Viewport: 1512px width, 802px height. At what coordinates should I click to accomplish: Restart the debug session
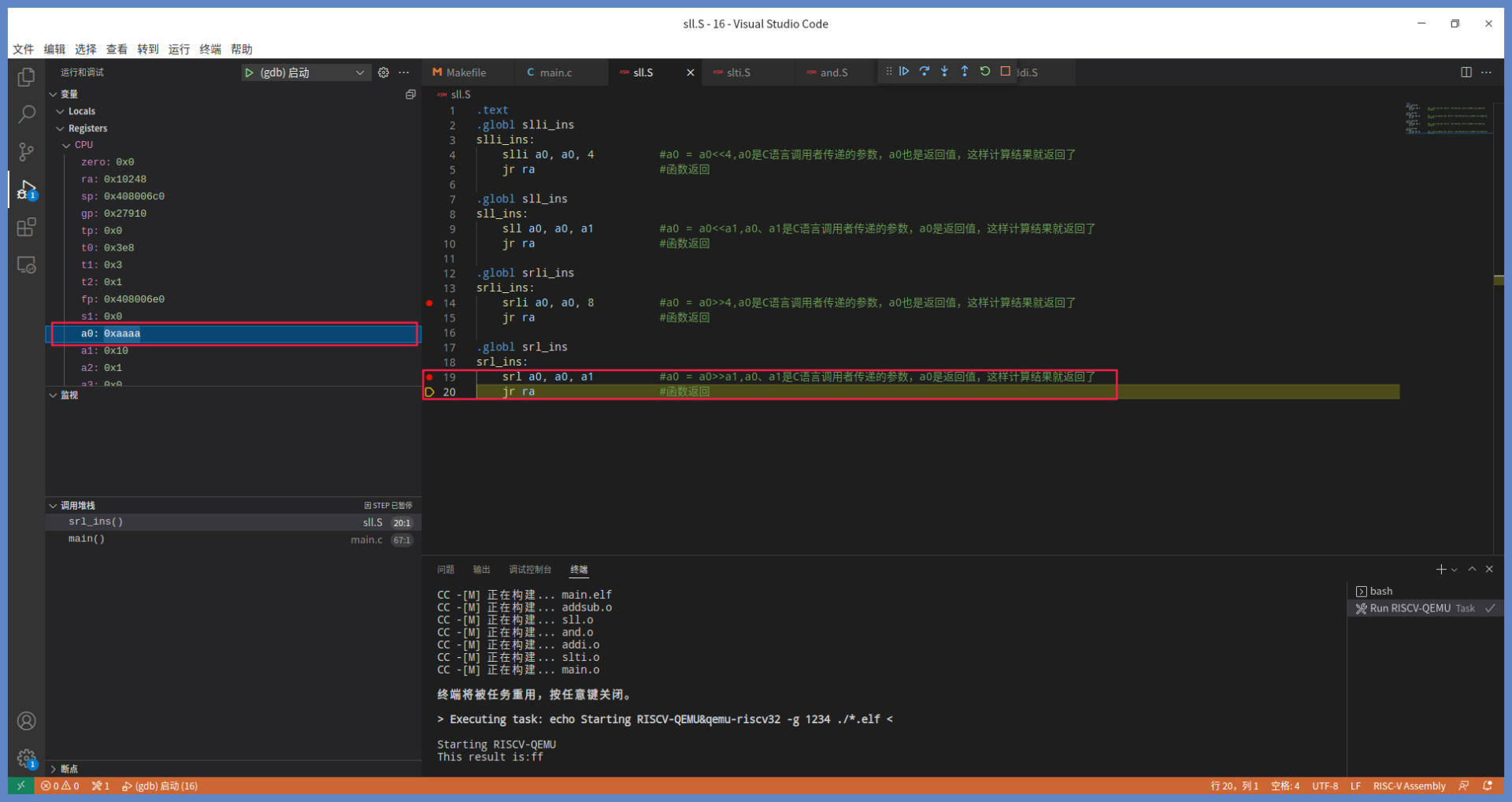tap(985, 72)
